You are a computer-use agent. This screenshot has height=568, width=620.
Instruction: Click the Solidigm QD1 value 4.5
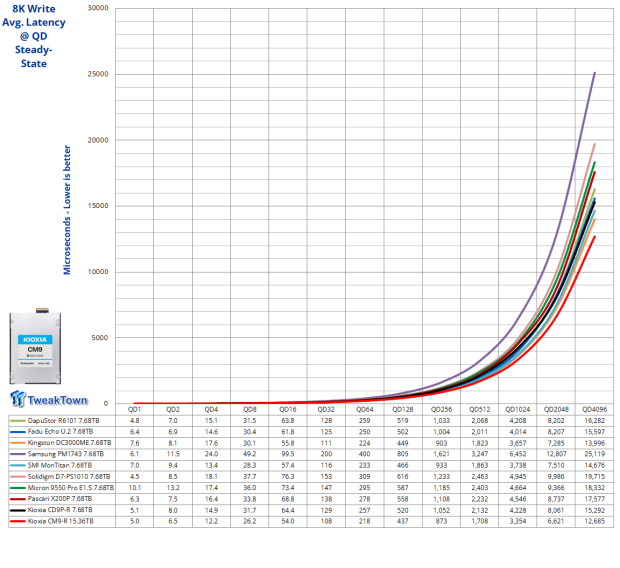coord(134,477)
